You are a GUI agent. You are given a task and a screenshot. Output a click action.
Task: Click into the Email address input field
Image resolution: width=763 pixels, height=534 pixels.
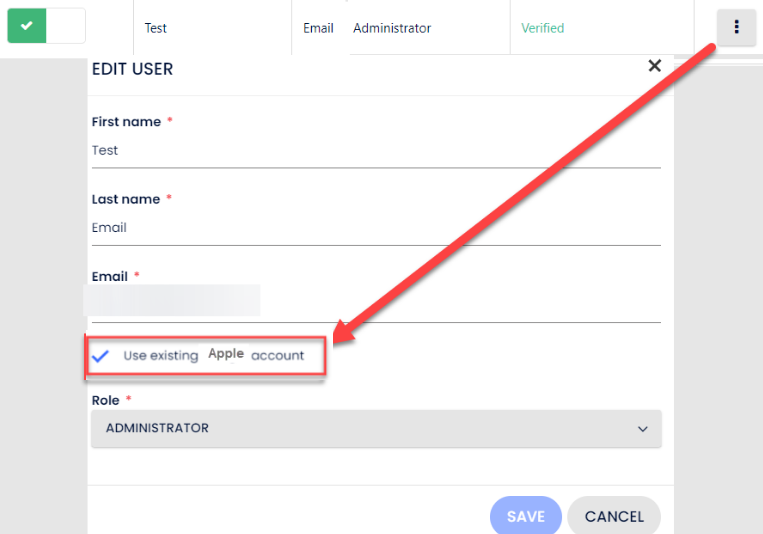tap(375, 303)
